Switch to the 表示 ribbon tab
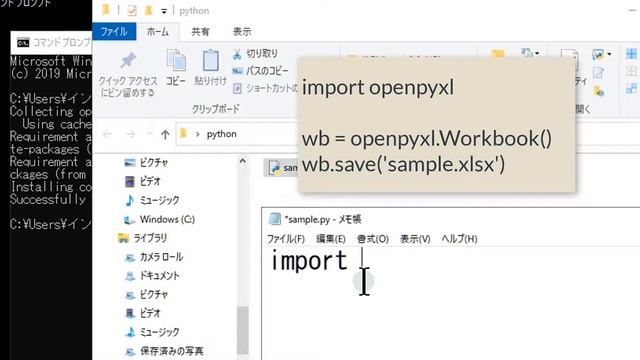This screenshot has width=640, height=360. pos(242,32)
